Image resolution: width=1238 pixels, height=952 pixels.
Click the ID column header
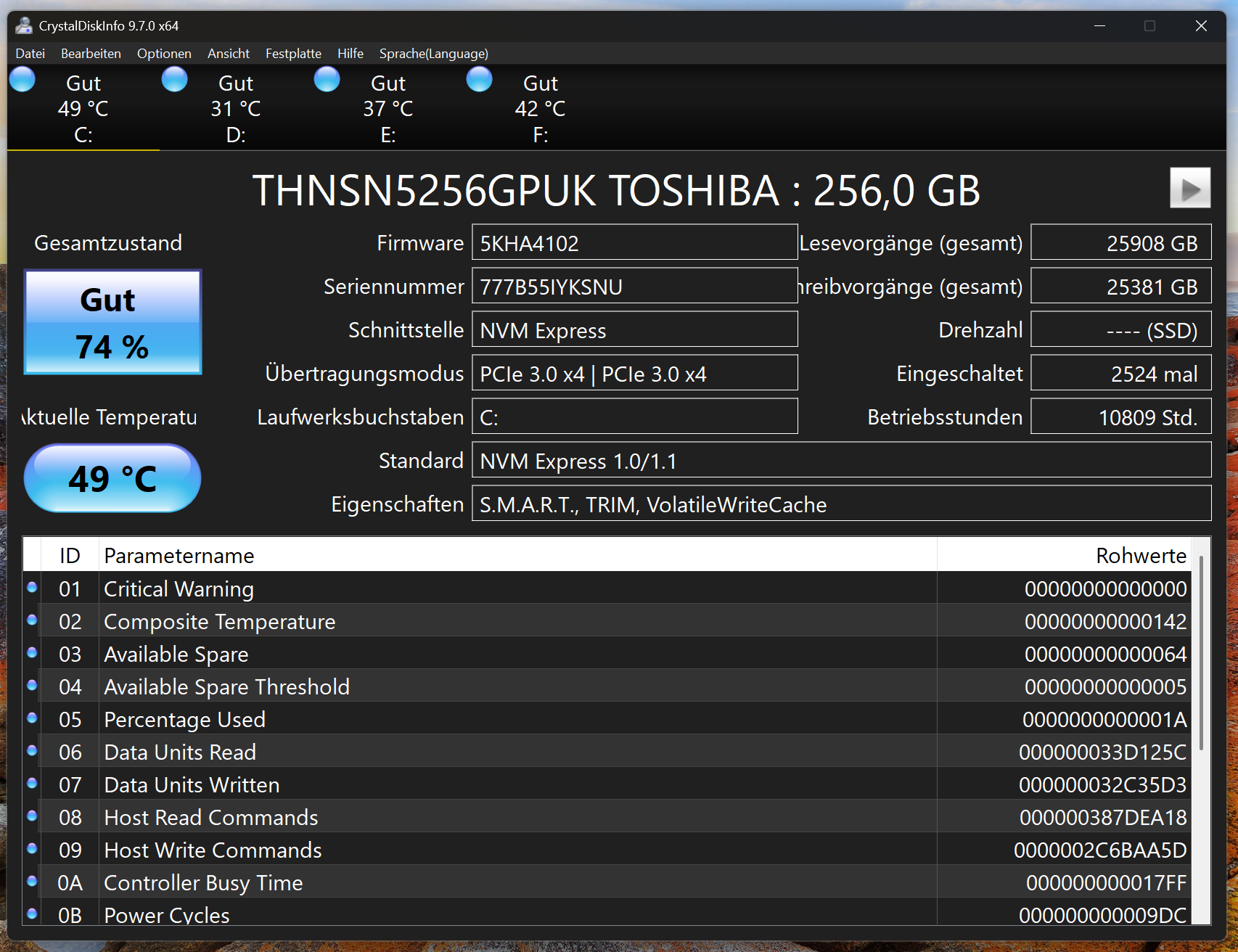point(70,555)
